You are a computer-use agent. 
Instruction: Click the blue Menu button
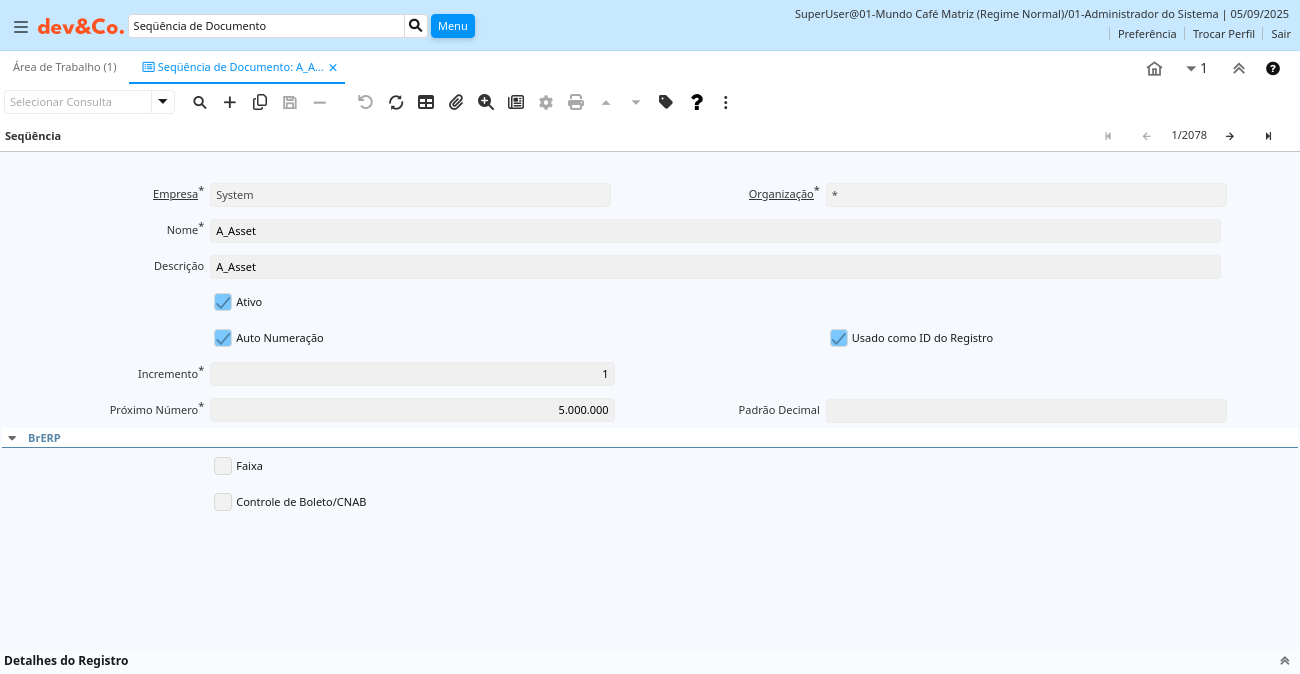tap(452, 26)
